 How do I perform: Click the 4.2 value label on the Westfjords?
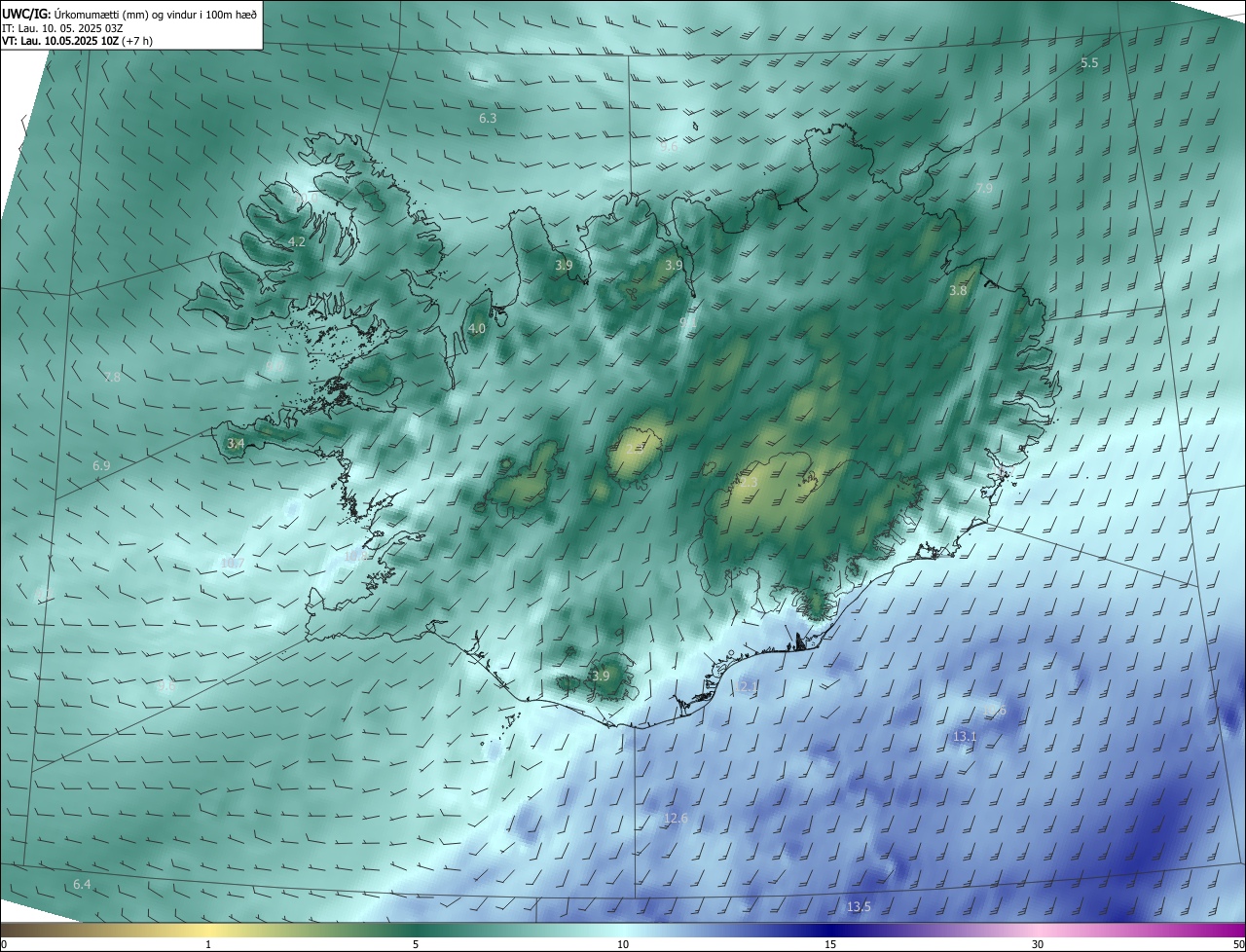click(x=297, y=241)
